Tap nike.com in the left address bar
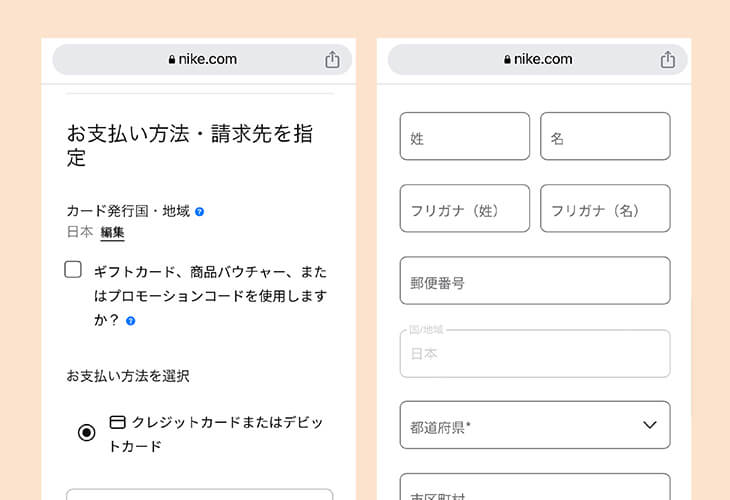 point(208,60)
